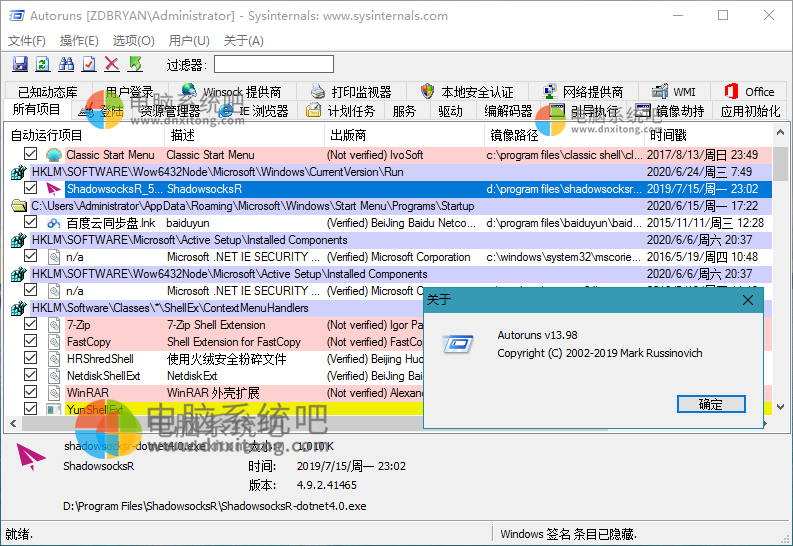Viewport: 793px width, 546px height.
Task: Uncheck the FastCopy shell extension entry
Action: coord(30,341)
